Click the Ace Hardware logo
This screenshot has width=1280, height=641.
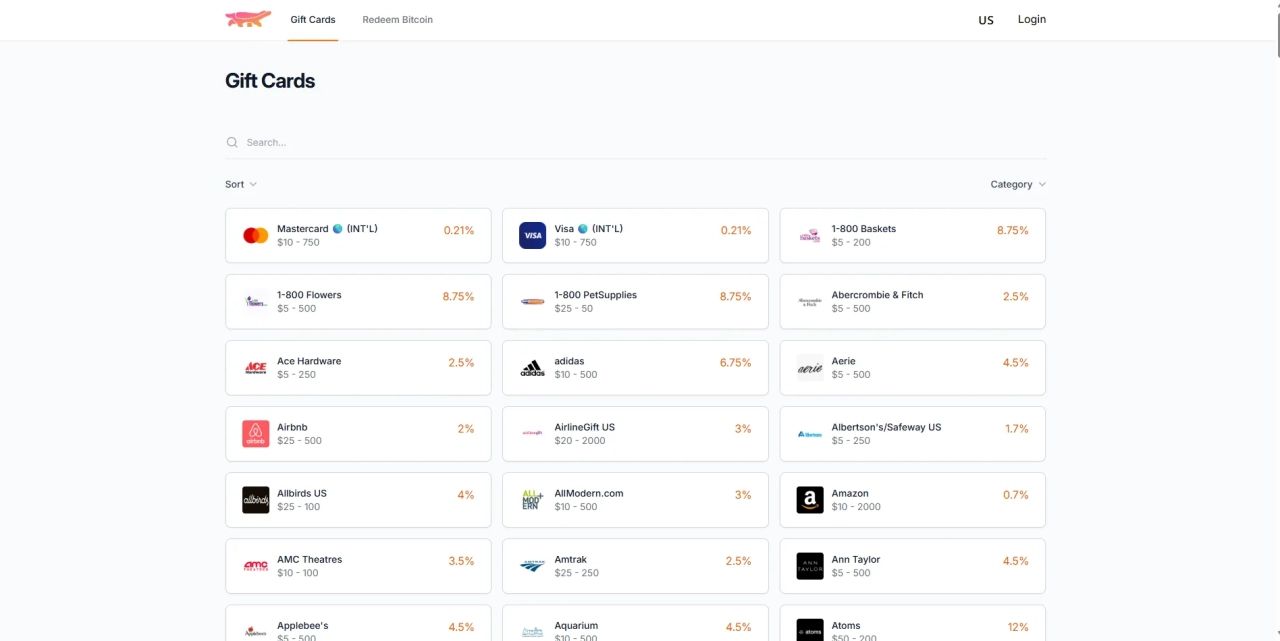coord(255,367)
